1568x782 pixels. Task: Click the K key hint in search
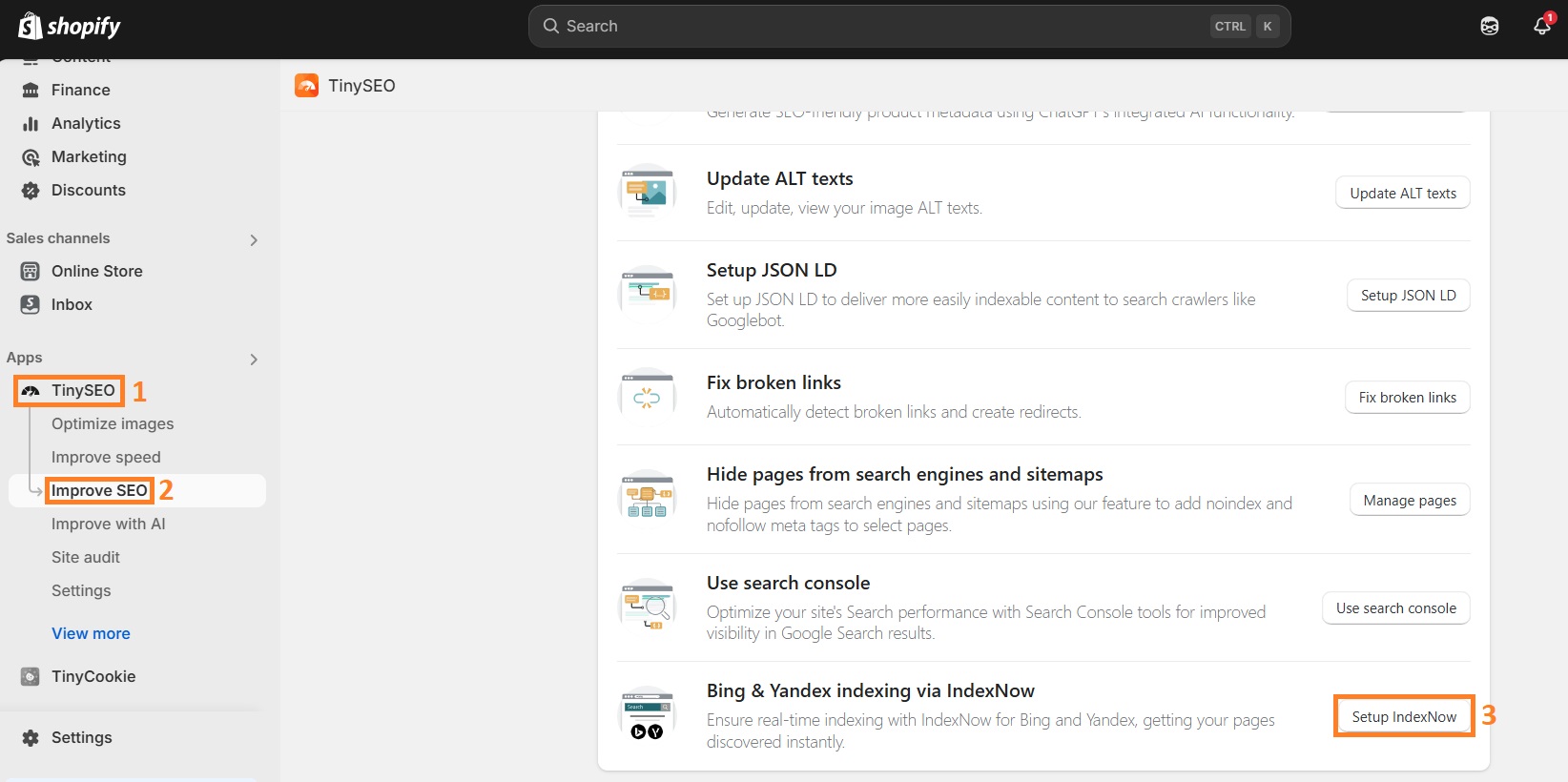pos(1268,26)
